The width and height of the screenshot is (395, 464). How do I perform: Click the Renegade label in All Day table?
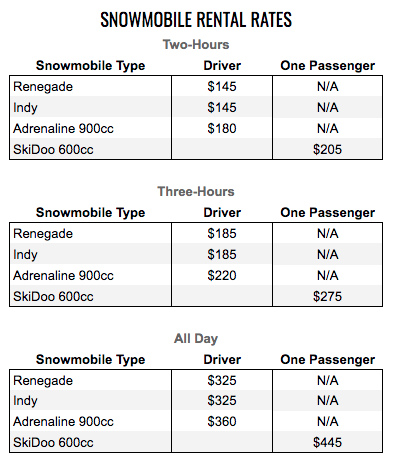[x=43, y=381]
